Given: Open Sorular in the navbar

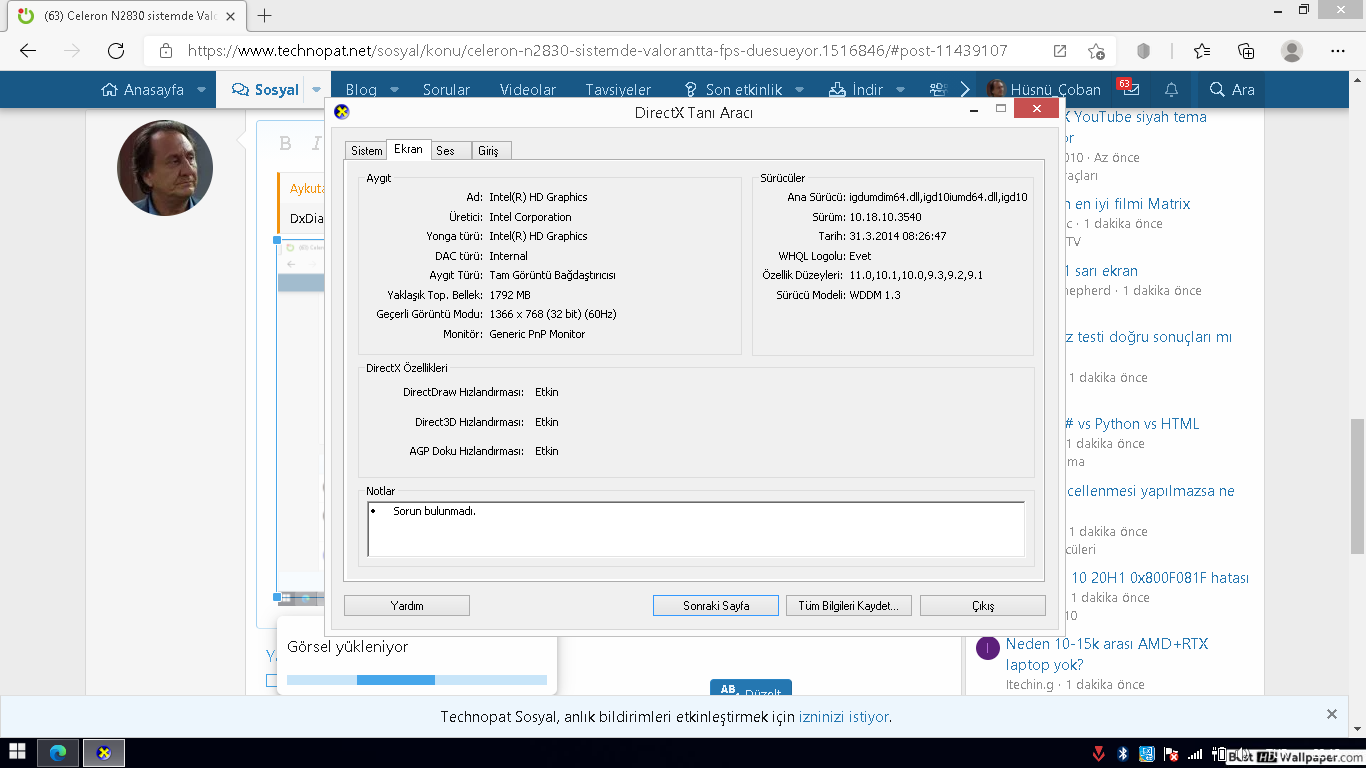Looking at the screenshot, I should tap(446, 89).
